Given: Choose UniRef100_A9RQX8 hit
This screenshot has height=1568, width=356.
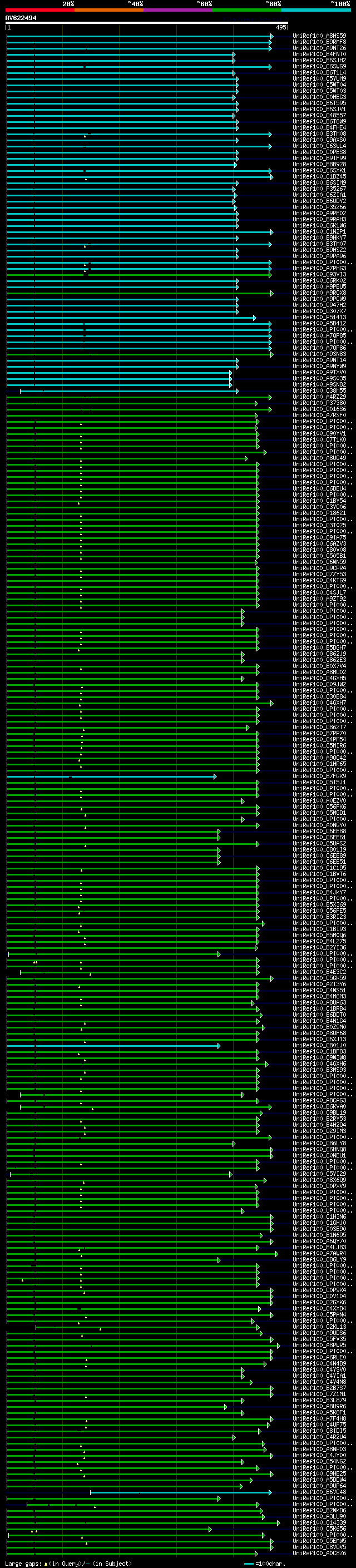Looking at the screenshot, I should coord(319,293).
